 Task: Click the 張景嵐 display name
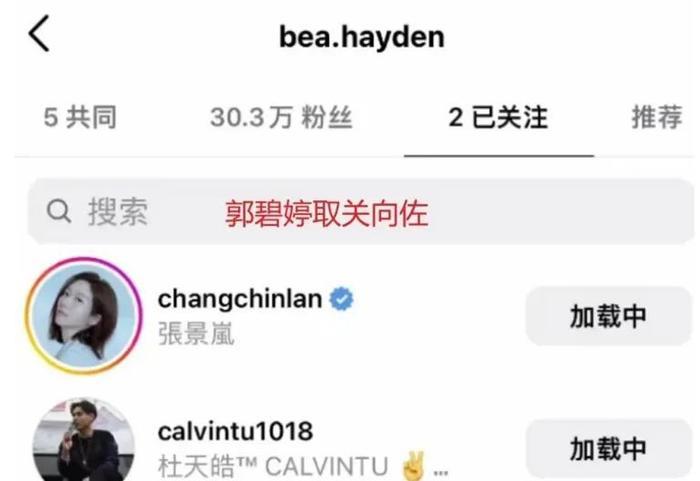click(x=196, y=334)
